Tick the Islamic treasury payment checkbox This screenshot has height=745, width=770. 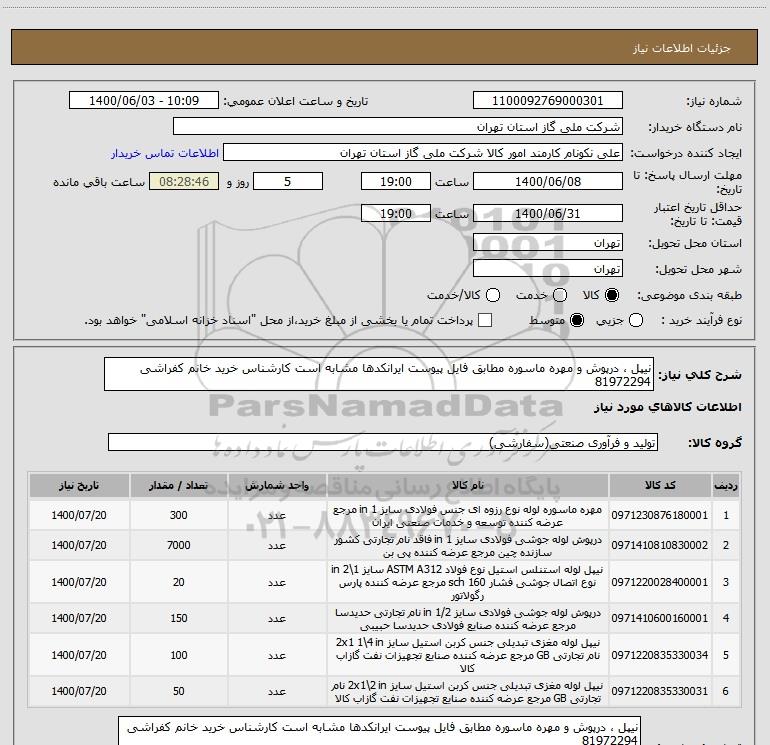tap(485, 320)
